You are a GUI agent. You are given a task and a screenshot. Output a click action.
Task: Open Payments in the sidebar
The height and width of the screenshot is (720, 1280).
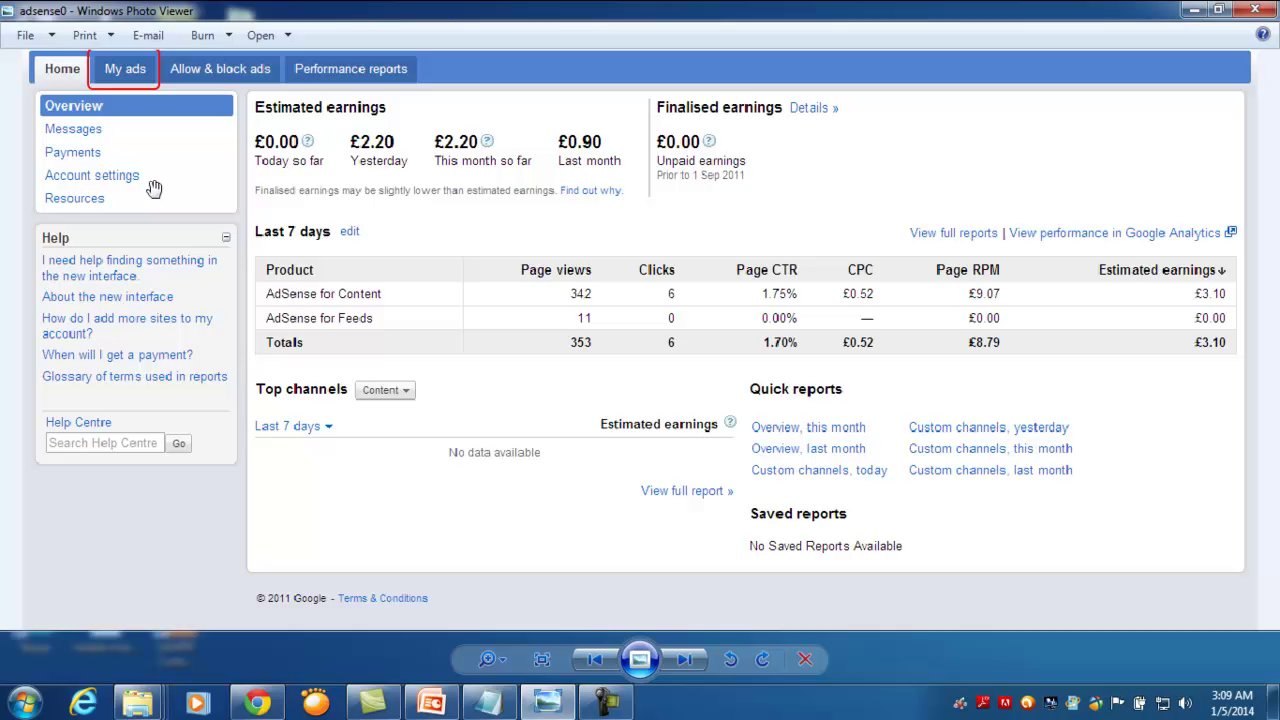coord(73,152)
